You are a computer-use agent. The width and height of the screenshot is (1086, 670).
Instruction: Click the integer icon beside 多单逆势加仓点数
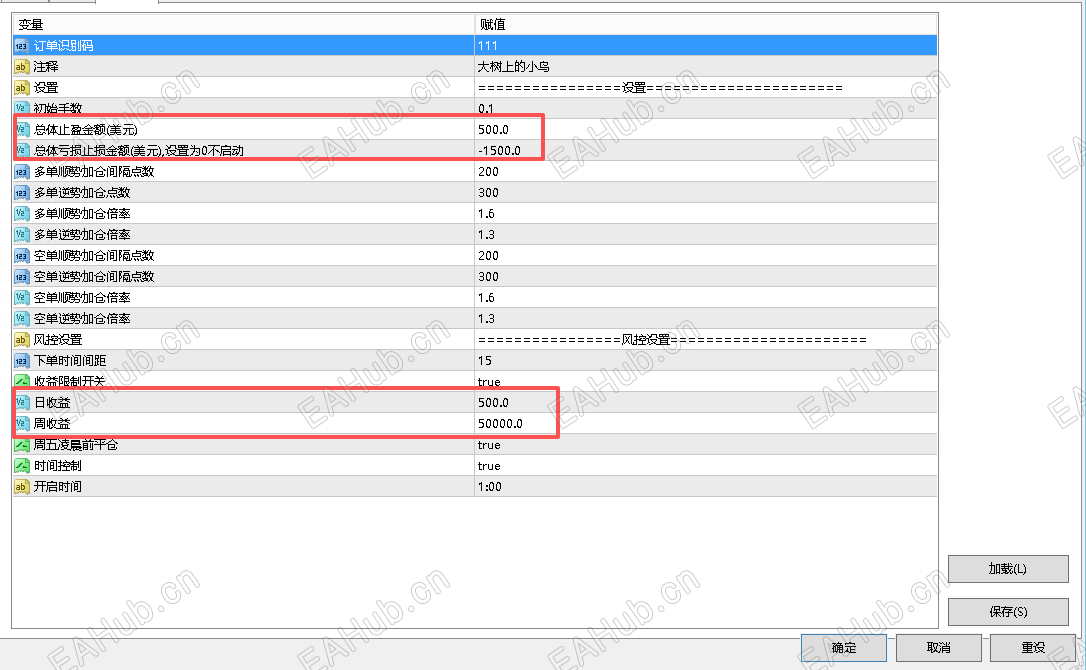21,193
